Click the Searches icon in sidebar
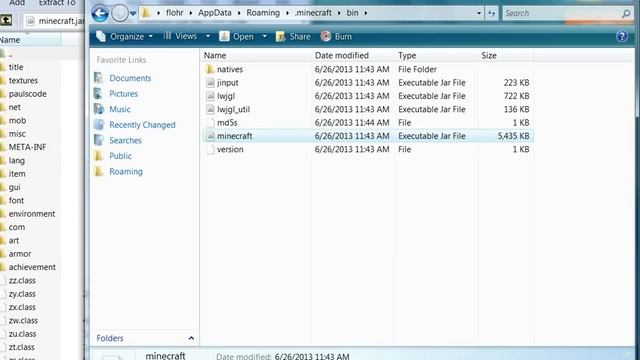 tap(99, 140)
